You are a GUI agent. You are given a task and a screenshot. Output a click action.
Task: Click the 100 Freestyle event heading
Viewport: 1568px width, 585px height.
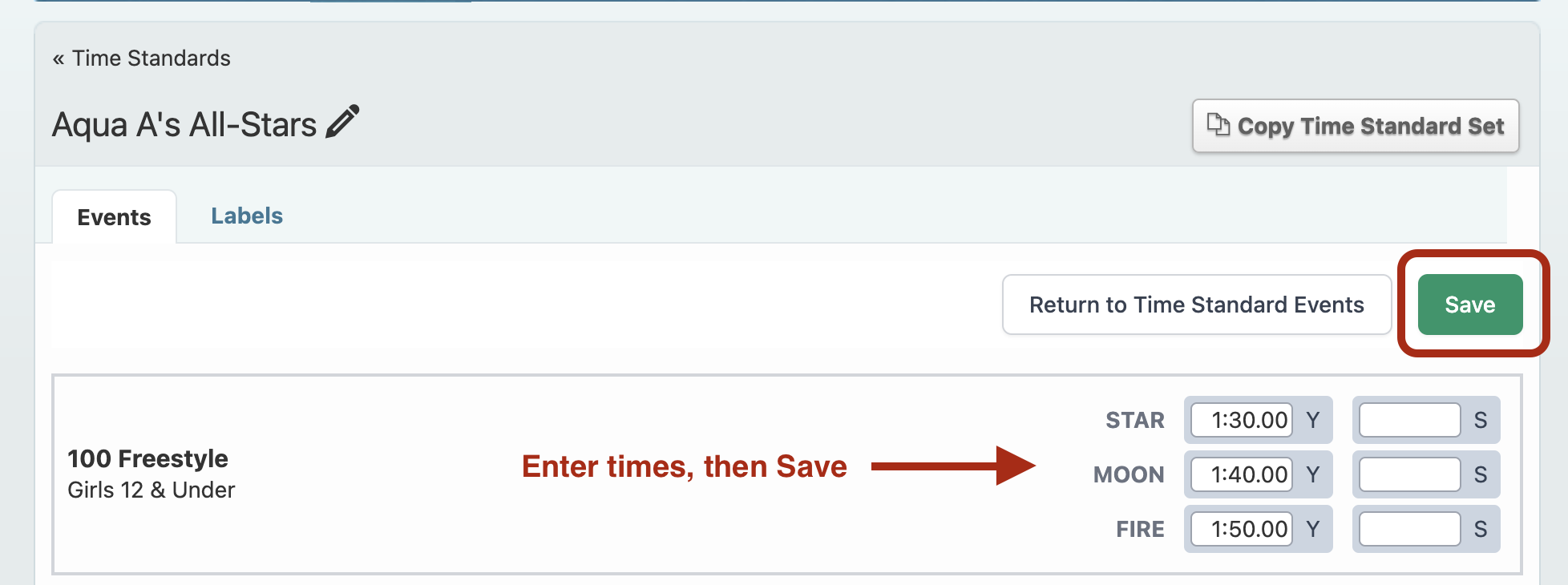[148, 458]
